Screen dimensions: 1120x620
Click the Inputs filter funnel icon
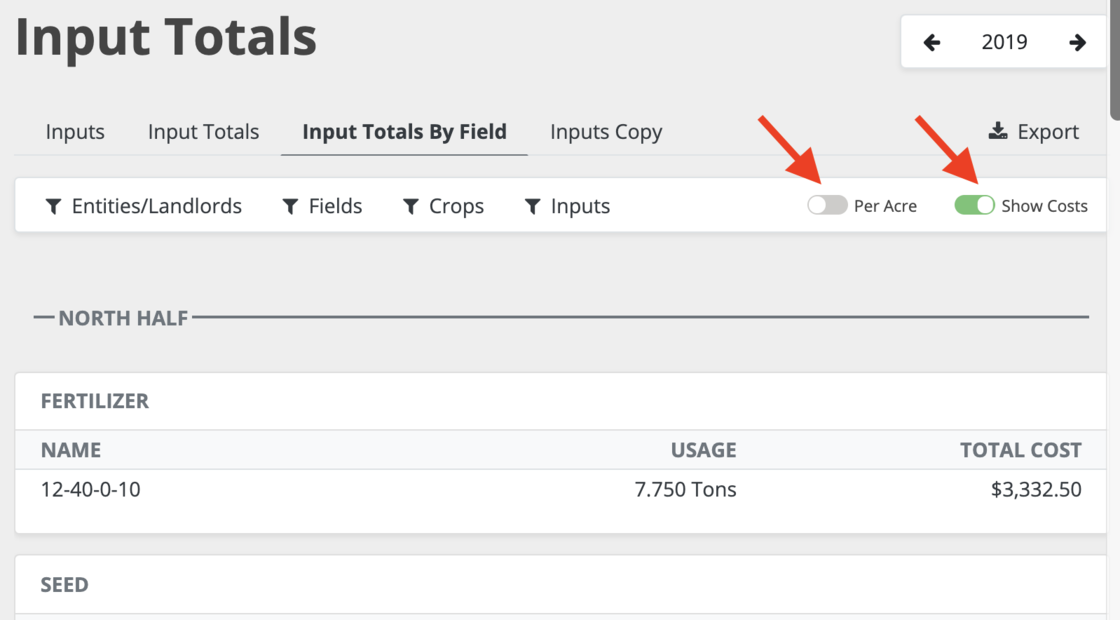(x=533, y=207)
